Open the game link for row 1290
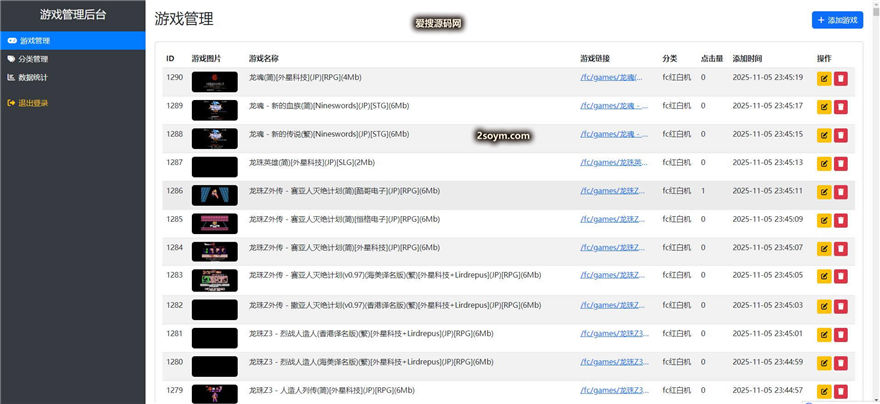 (x=609, y=77)
